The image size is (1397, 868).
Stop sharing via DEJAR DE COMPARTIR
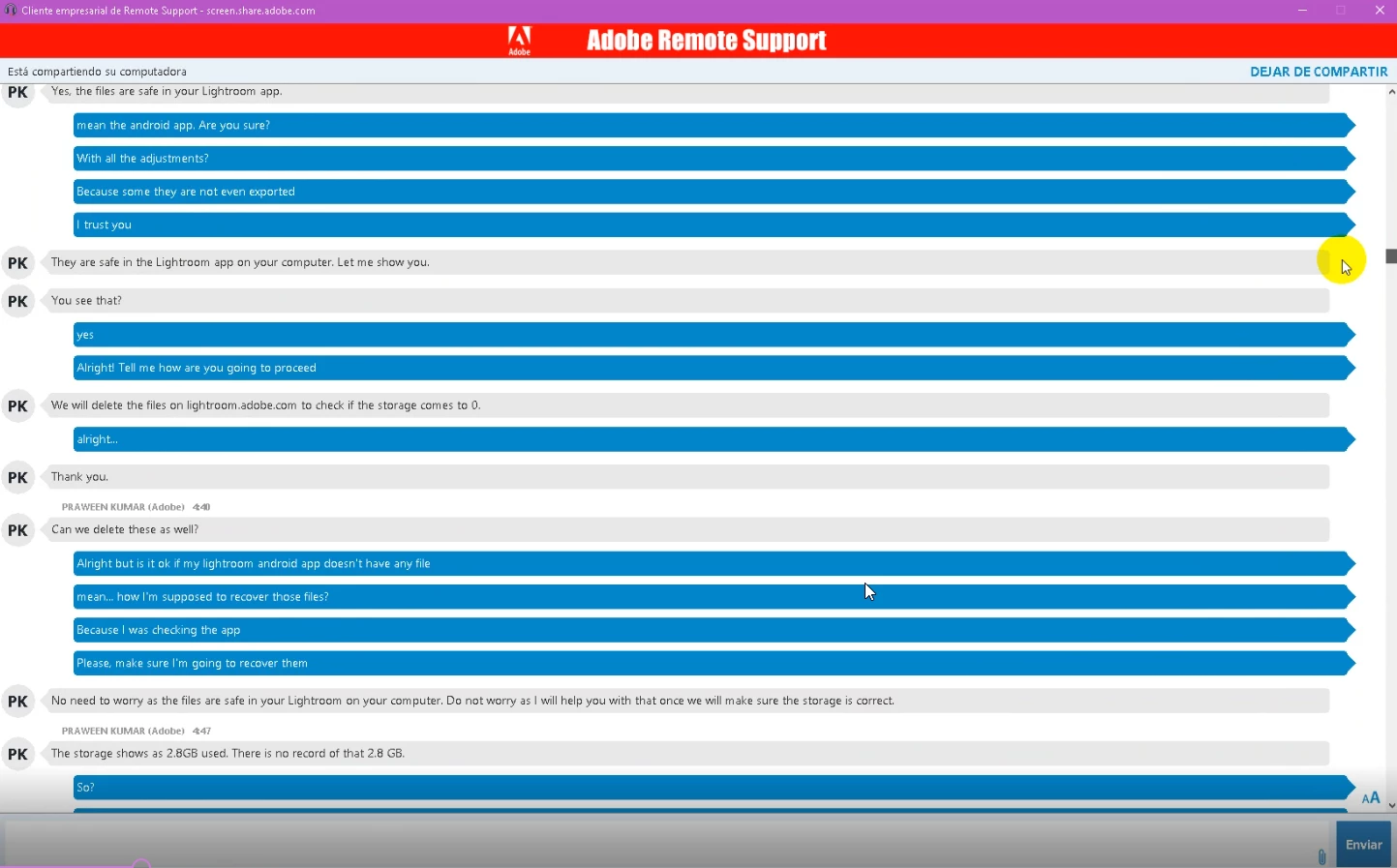1319,72
